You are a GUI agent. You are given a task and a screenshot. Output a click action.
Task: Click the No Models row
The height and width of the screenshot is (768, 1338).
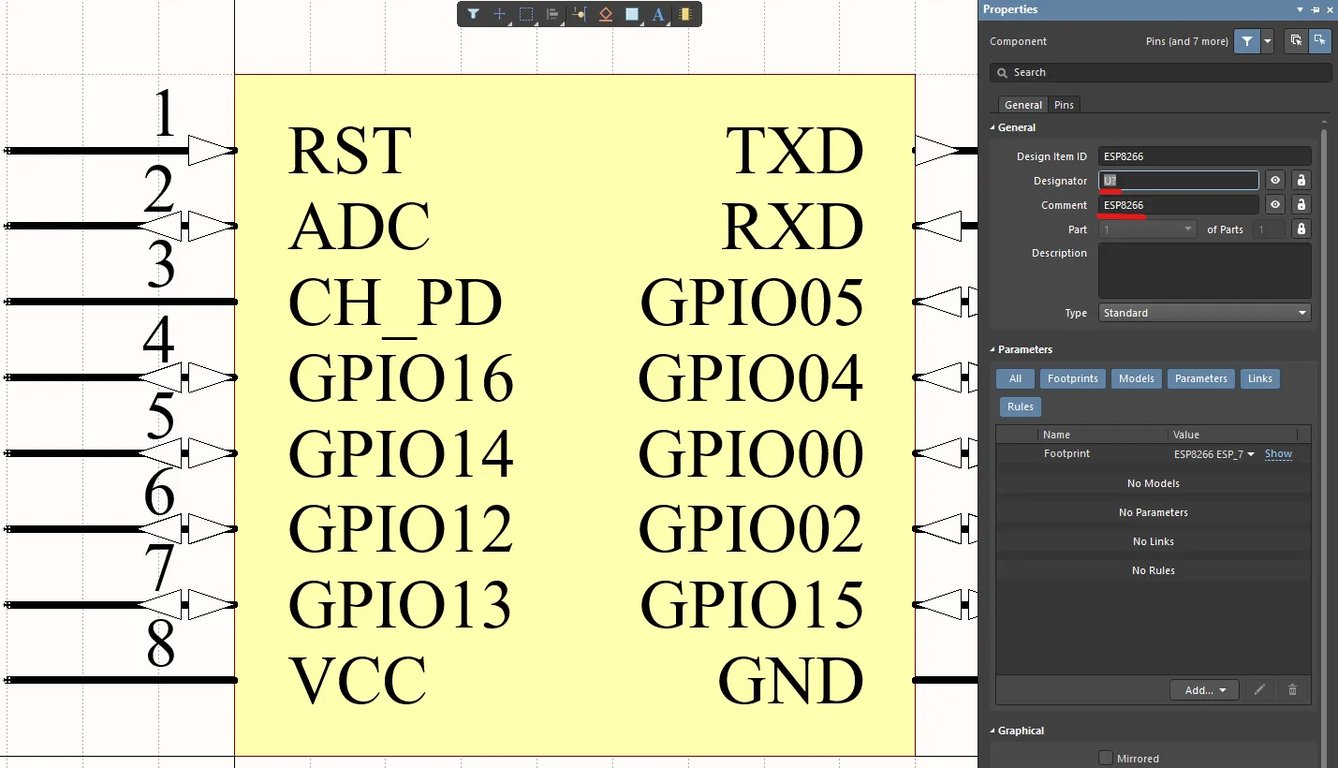point(1153,483)
